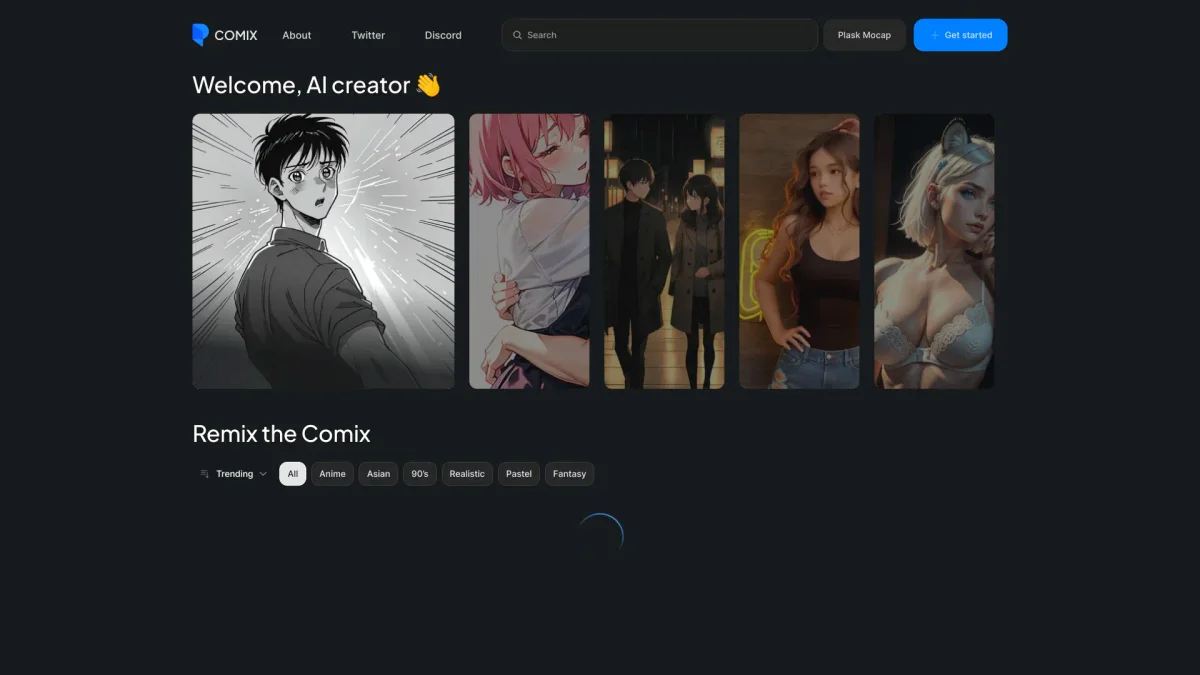The image size is (1200, 675).
Task: Open the About page
Action: pos(297,35)
